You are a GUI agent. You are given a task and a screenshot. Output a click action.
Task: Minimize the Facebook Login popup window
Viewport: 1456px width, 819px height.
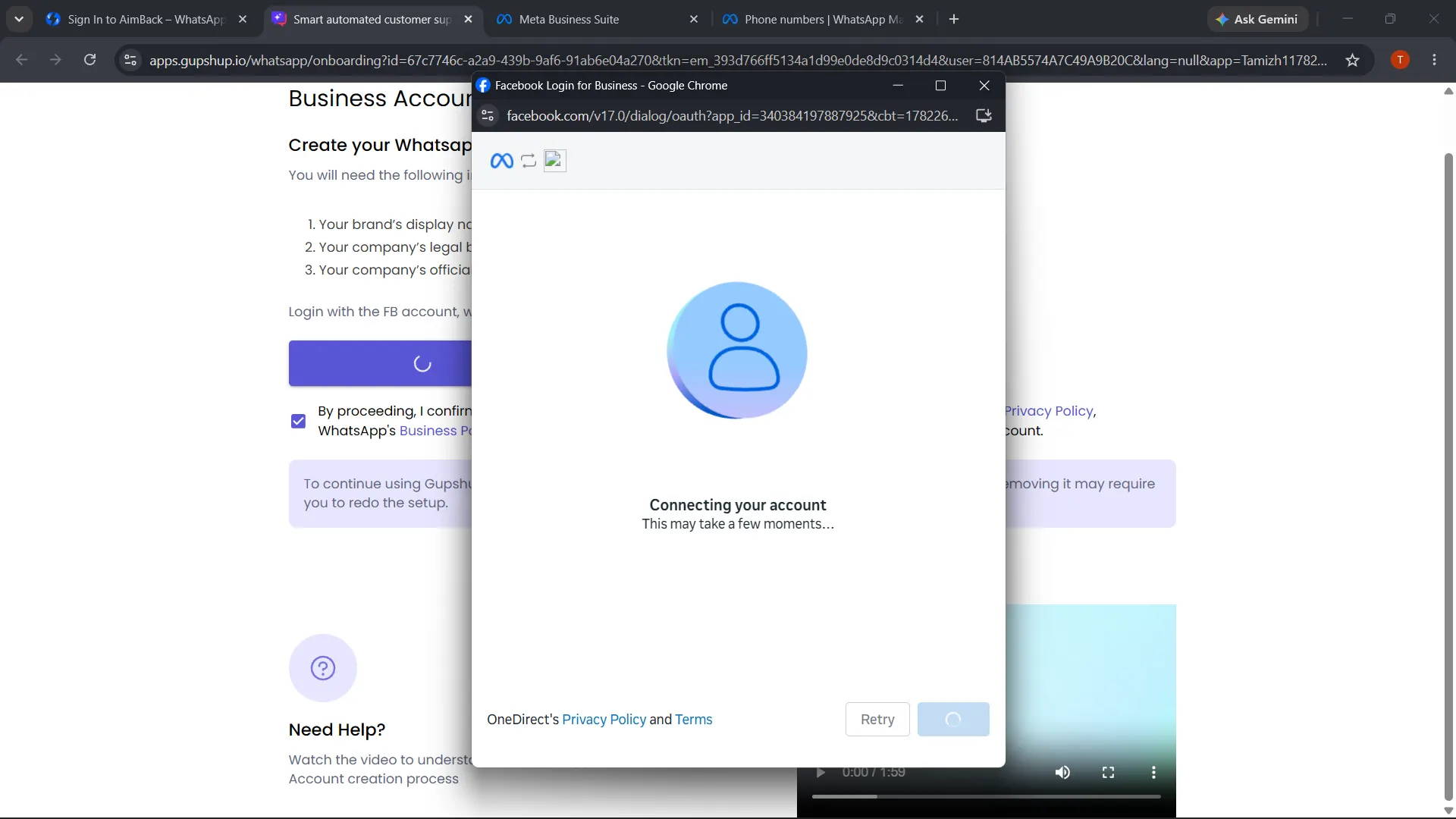(898, 86)
